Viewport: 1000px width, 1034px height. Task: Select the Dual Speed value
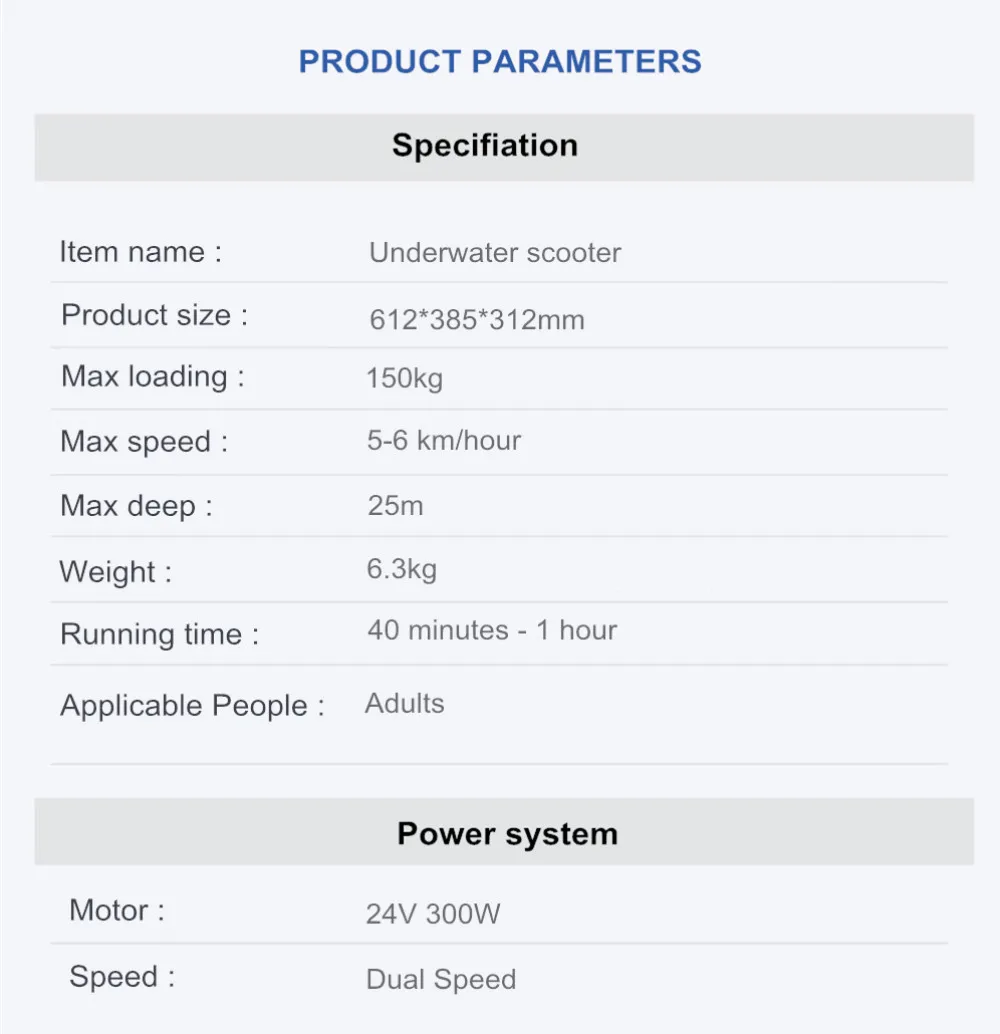click(x=441, y=979)
